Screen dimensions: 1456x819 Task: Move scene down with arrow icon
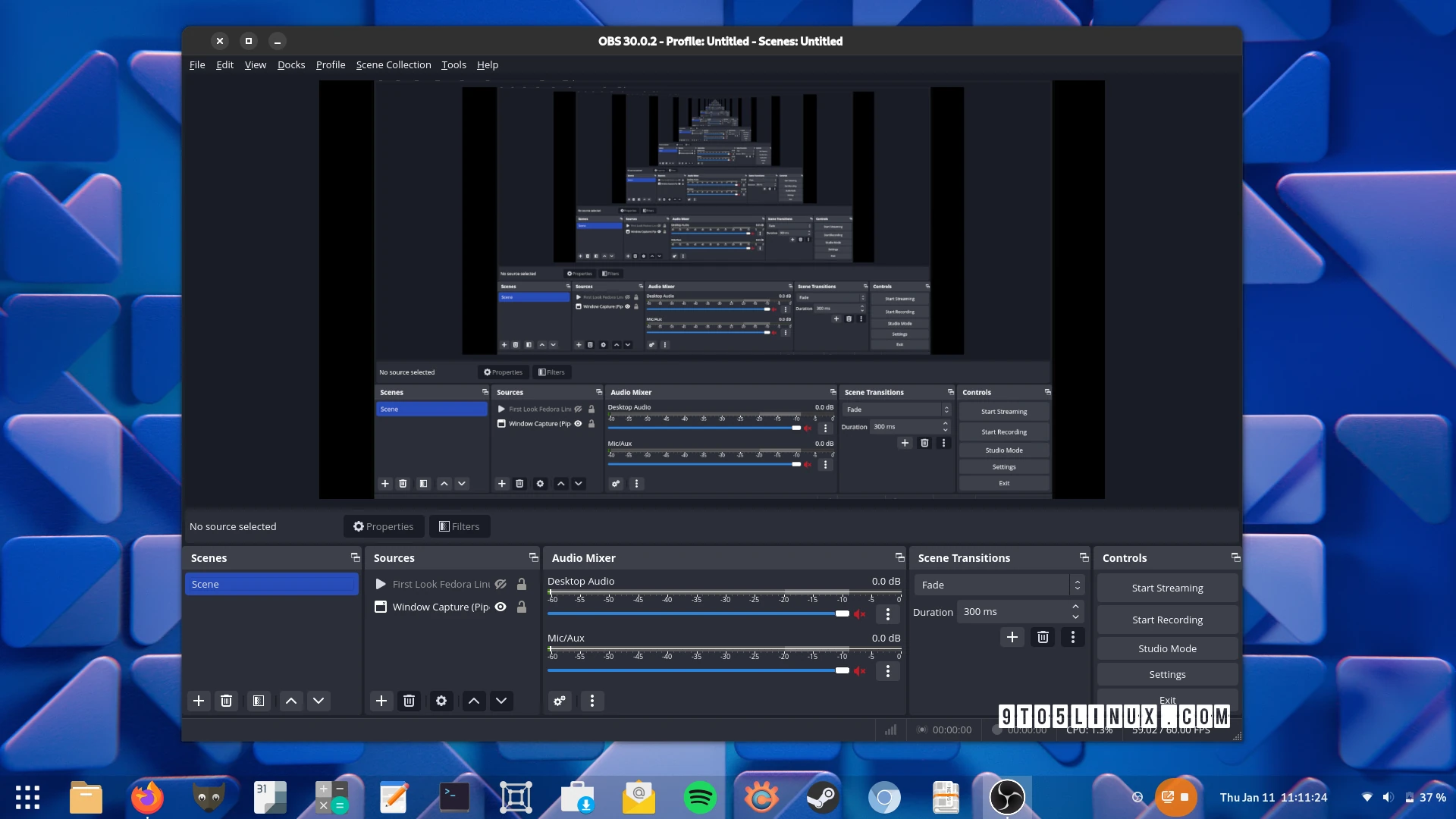point(318,701)
